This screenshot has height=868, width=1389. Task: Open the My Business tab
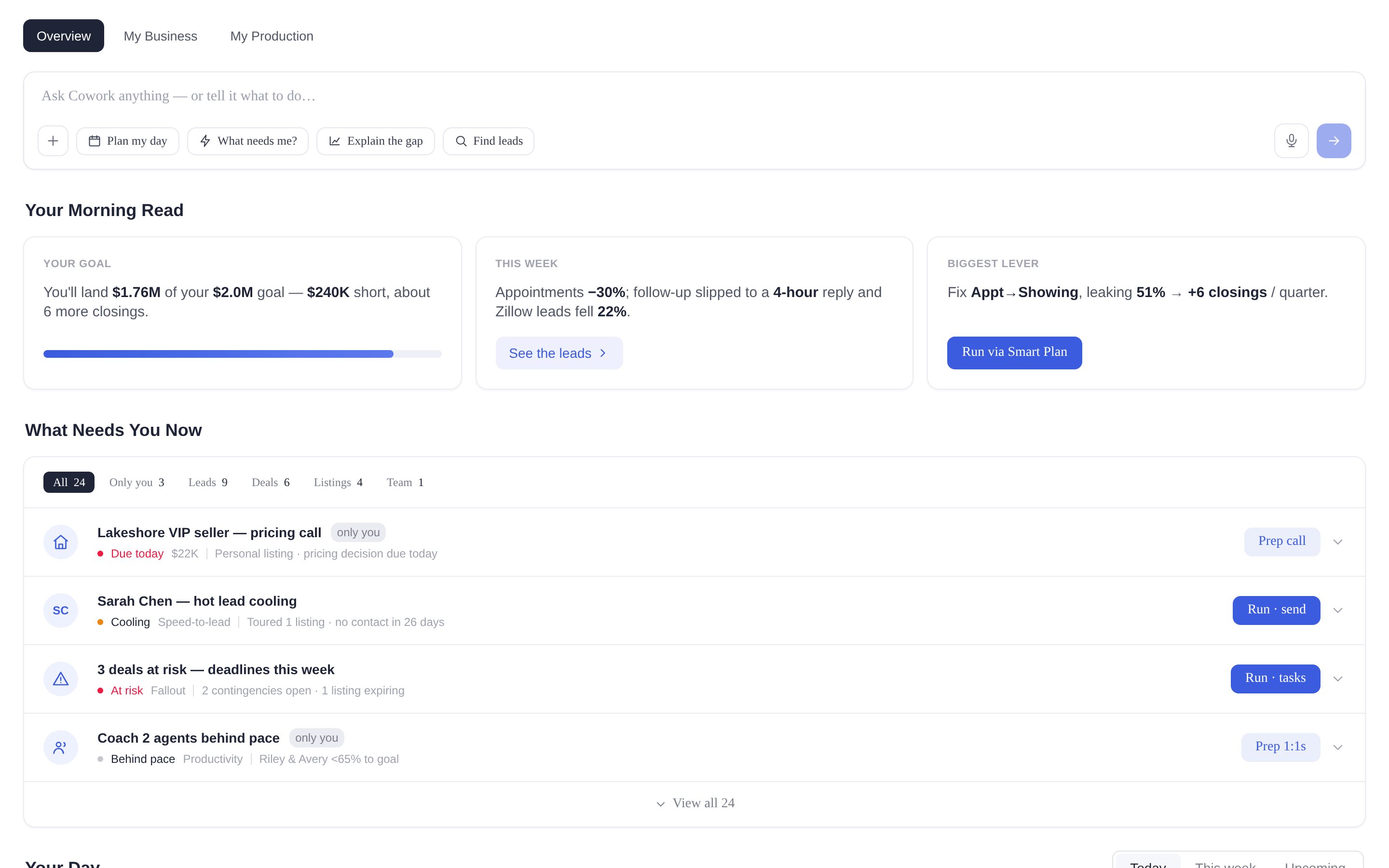click(x=161, y=36)
